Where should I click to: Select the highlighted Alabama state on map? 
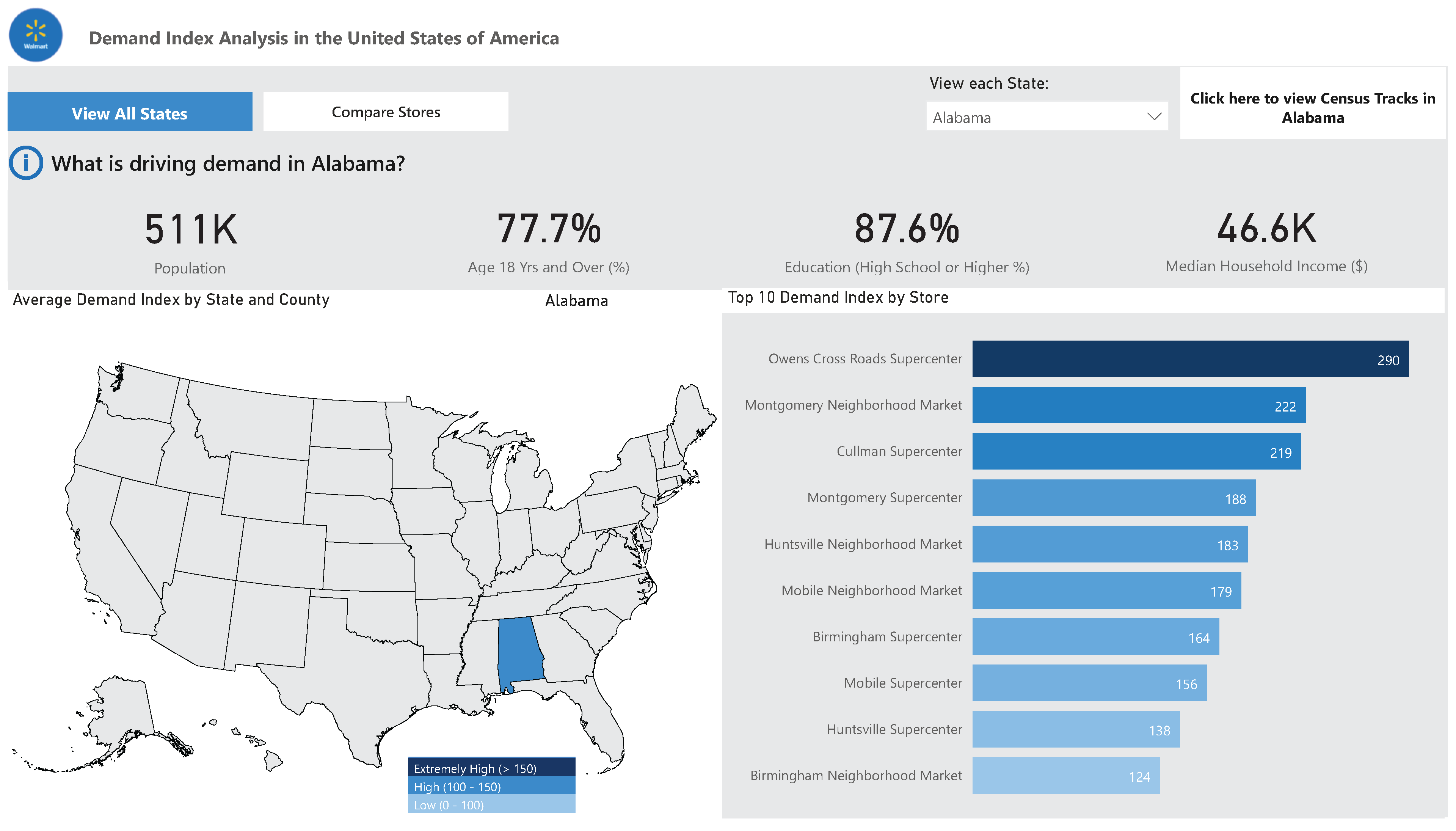tap(519, 650)
